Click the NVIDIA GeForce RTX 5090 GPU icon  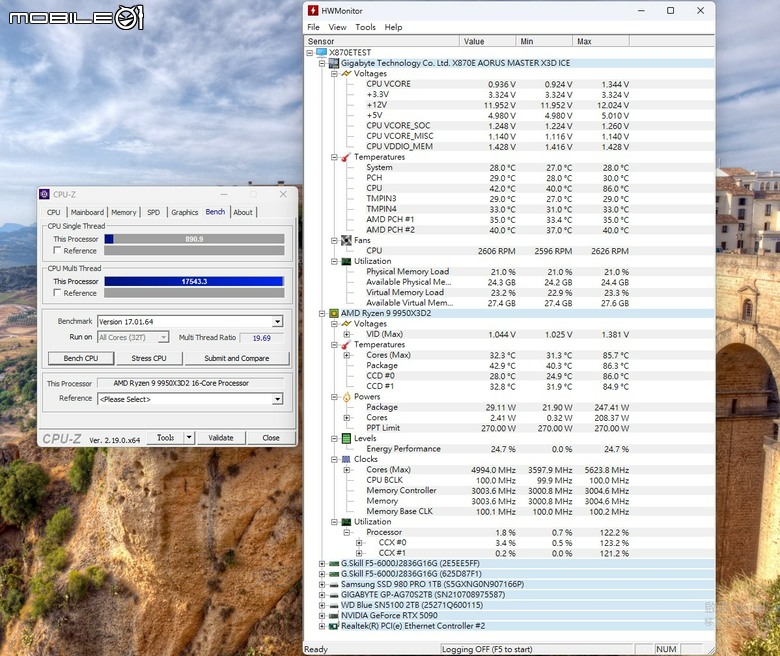coord(334,616)
